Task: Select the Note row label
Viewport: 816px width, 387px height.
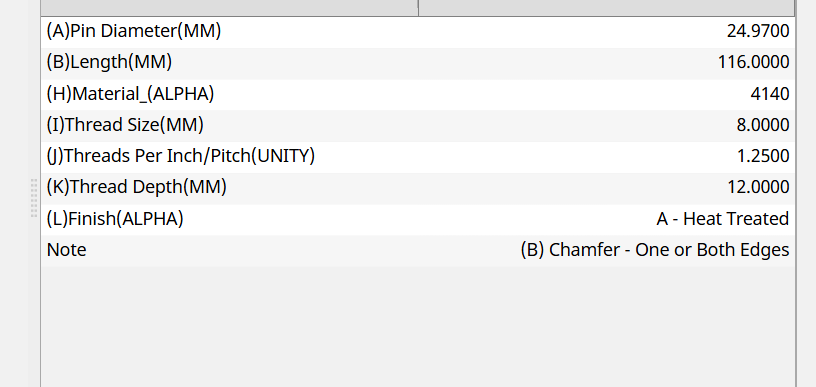Action: pyautogui.click(x=67, y=250)
